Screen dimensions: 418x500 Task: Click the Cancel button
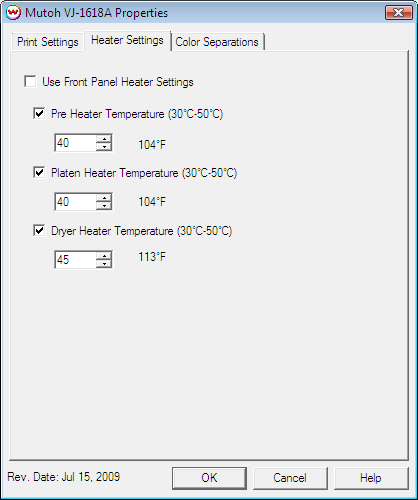tap(290, 478)
